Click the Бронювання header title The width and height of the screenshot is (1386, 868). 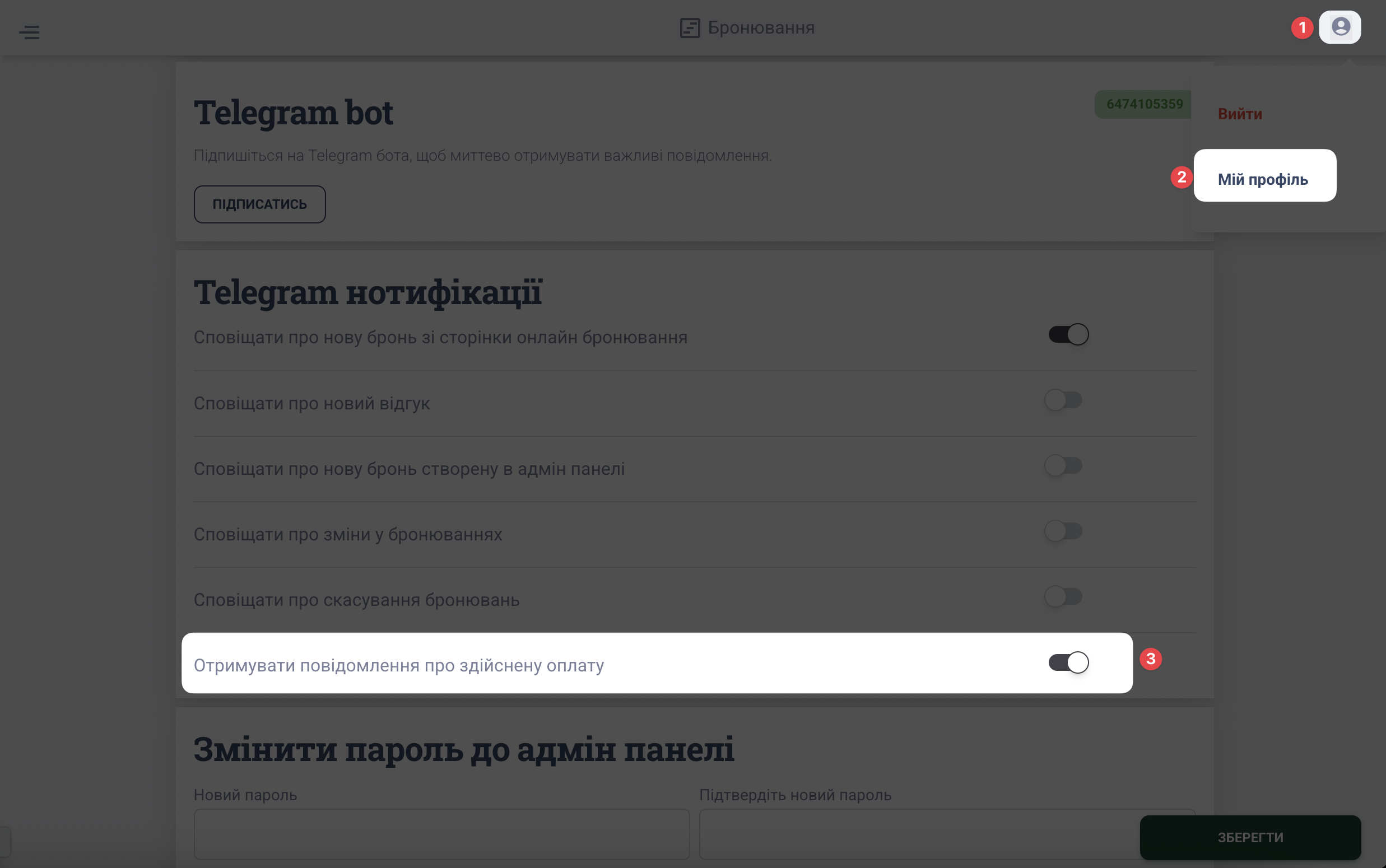coord(761,27)
